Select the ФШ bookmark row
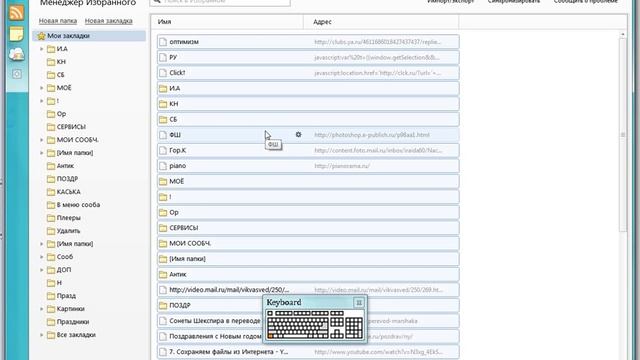The height and width of the screenshot is (360, 640). tap(308, 135)
